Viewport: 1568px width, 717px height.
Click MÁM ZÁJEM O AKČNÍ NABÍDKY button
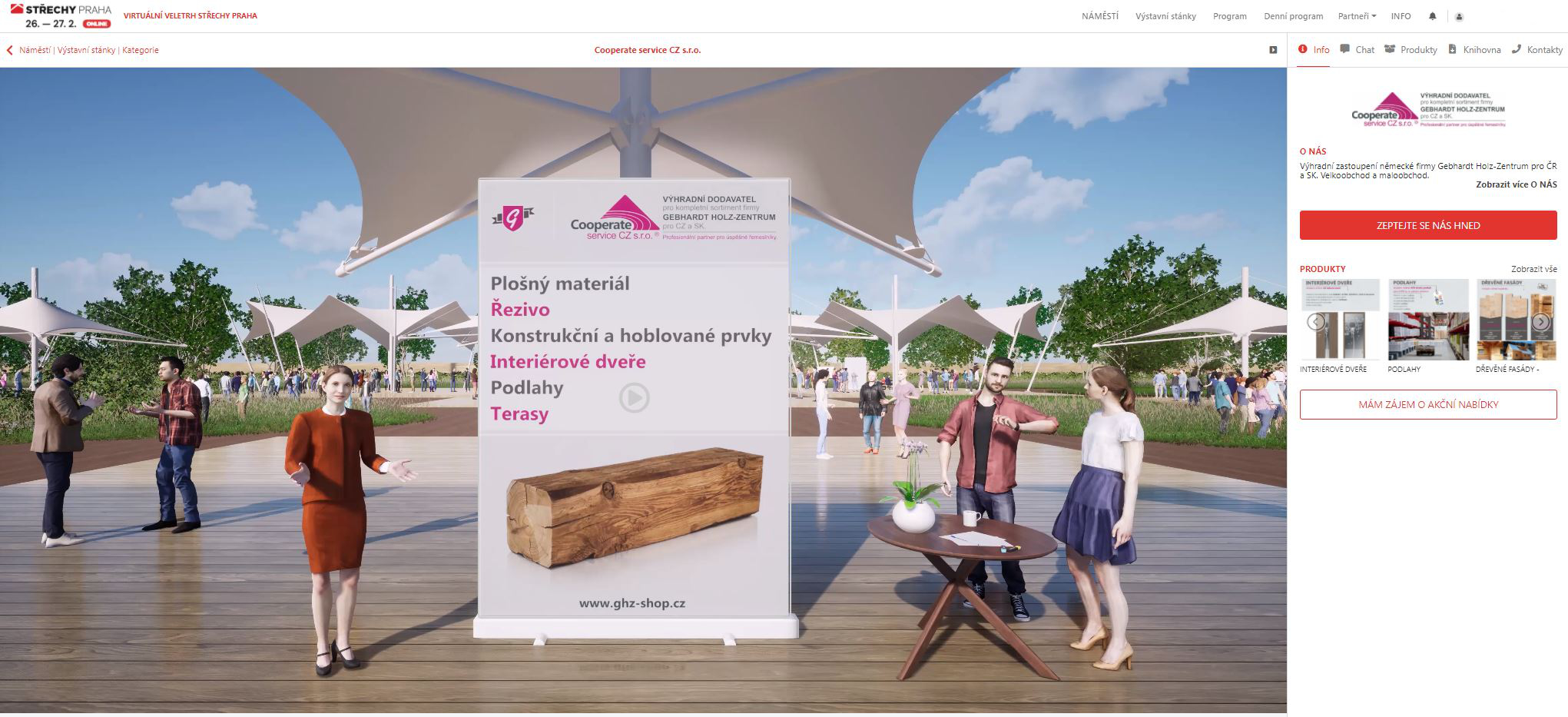[1428, 404]
